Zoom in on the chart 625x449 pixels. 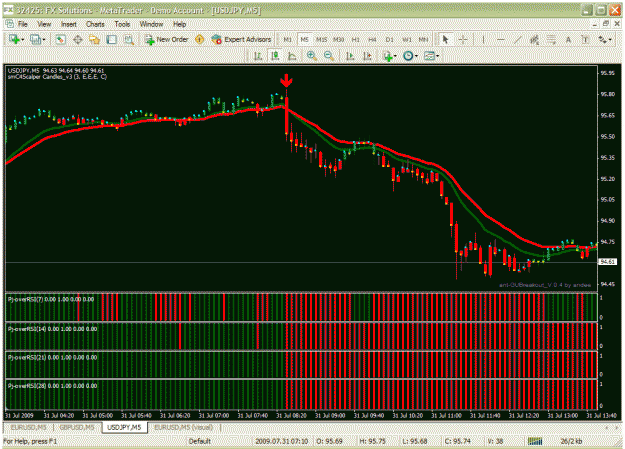tap(312, 56)
